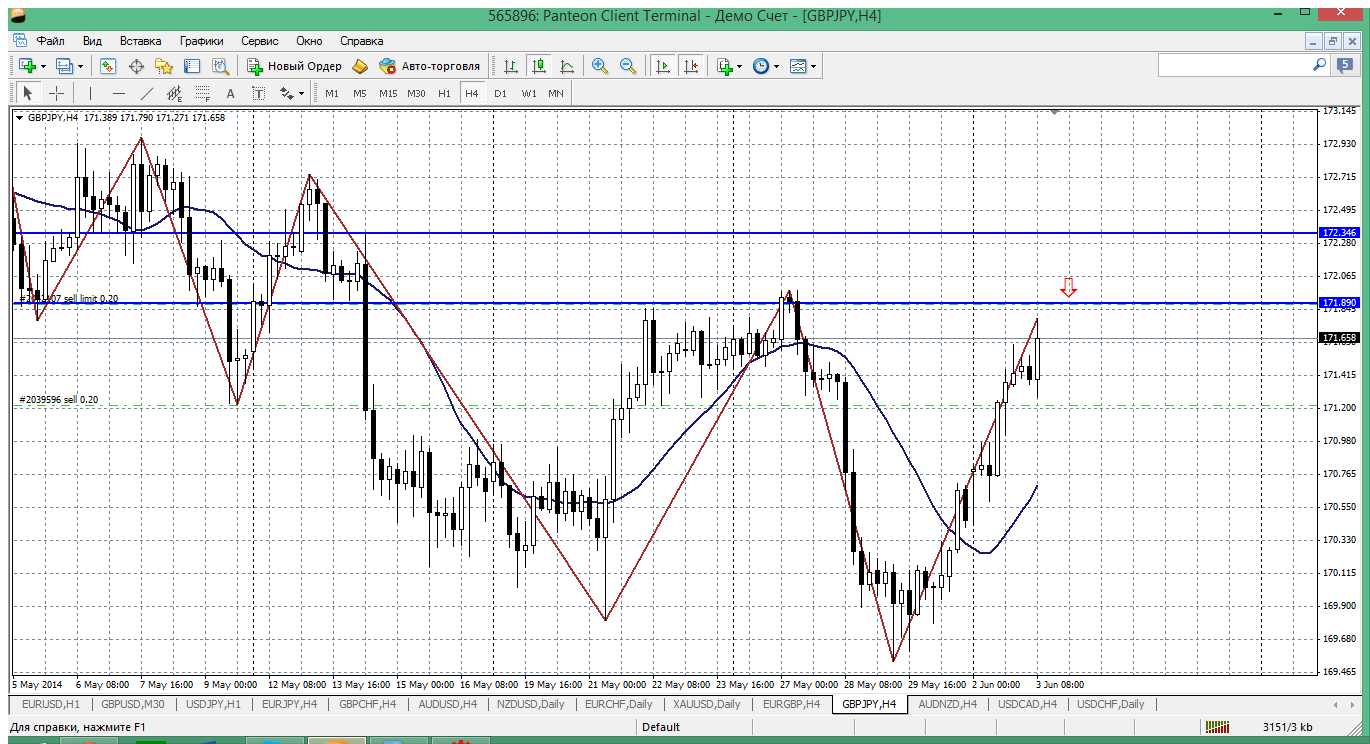The height and width of the screenshot is (744, 1370).
Task: Open the notifications chat icon showing 5
Action: tap(1344, 65)
